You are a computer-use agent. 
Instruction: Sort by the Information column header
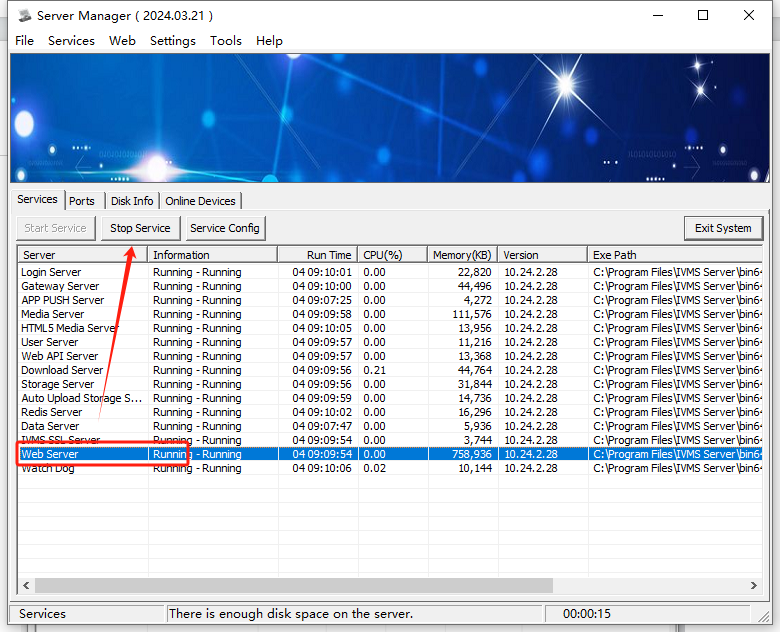(x=212, y=255)
